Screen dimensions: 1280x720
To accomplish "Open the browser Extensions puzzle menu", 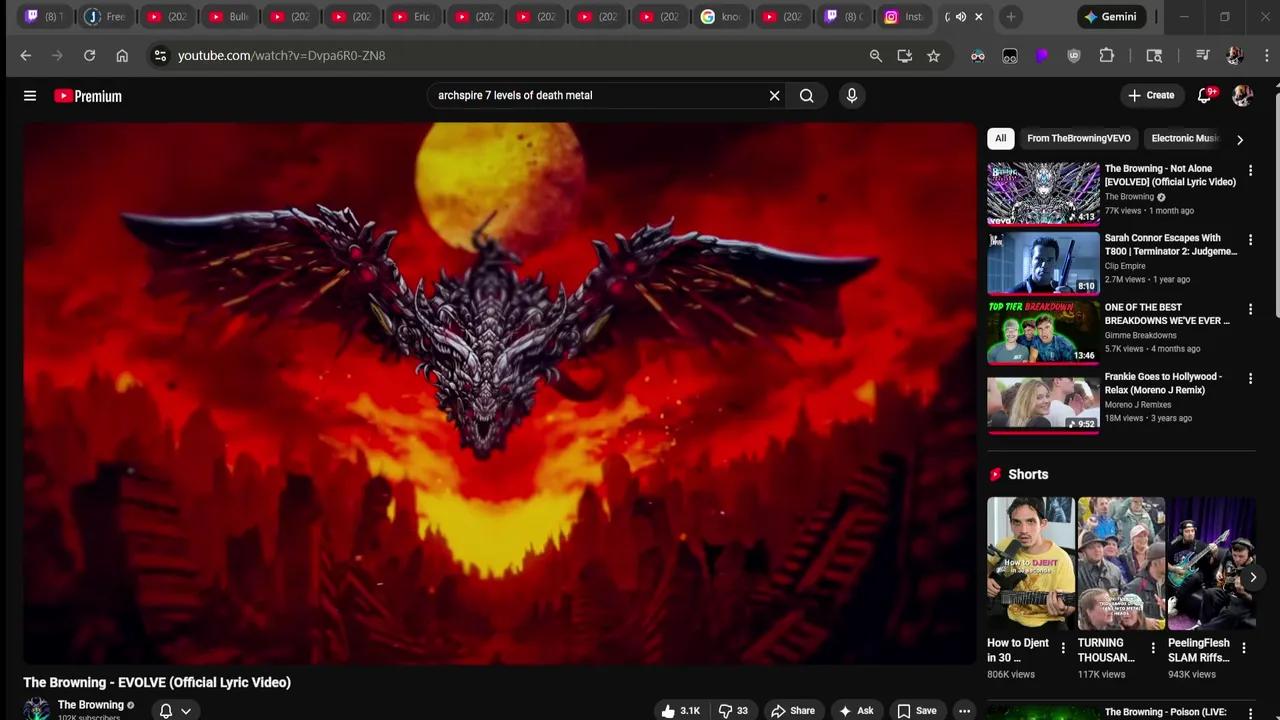I will (1107, 56).
